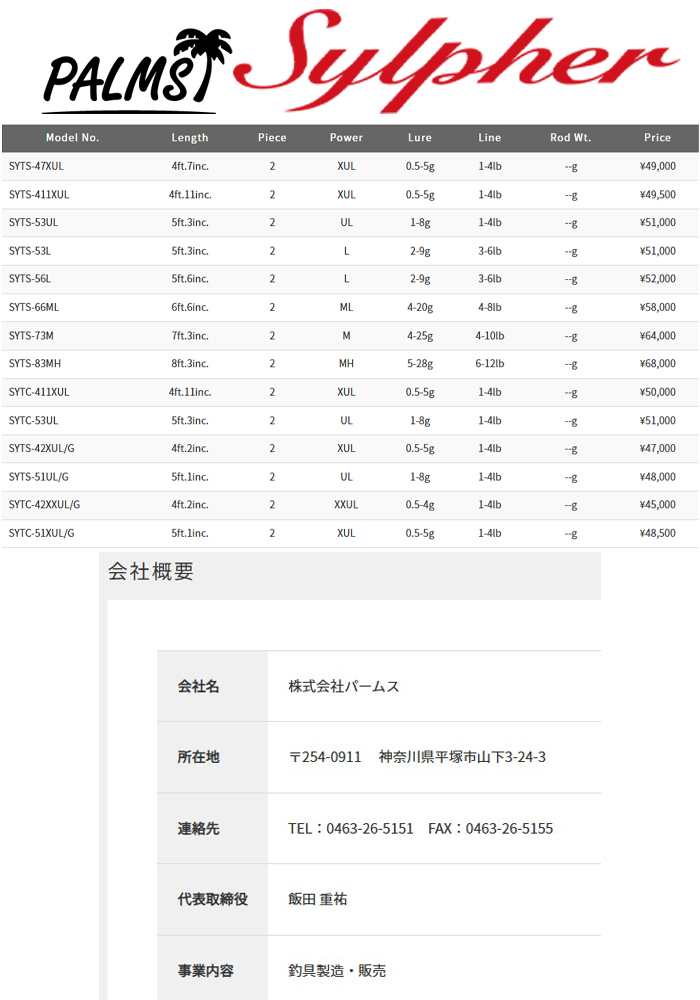Click the 5ft.6inc. length cell
Image resolution: width=700 pixels, height=1000 pixels.
pyautogui.click(x=190, y=279)
